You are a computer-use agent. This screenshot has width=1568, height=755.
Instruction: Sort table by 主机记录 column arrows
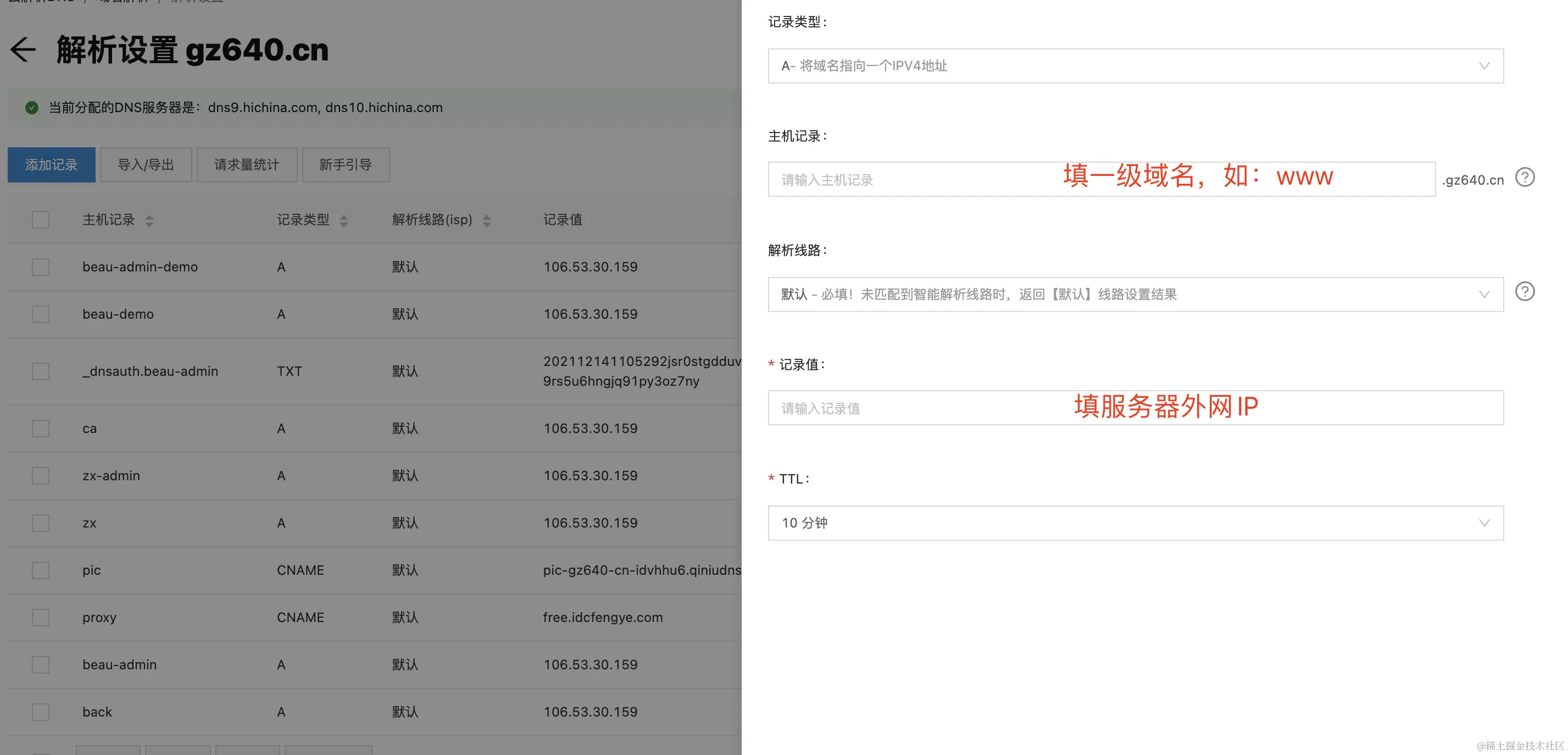coord(150,220)
